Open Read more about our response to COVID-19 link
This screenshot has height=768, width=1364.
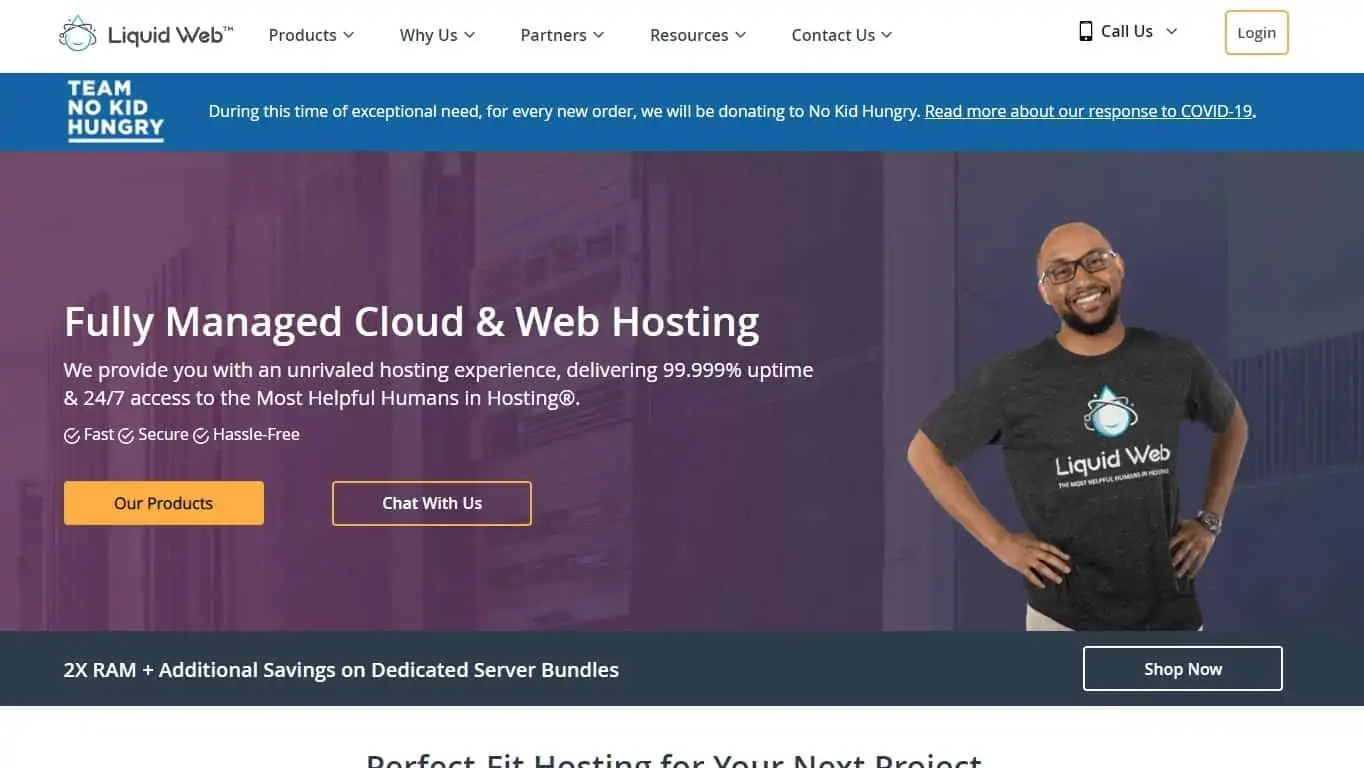pos(1088,112)
